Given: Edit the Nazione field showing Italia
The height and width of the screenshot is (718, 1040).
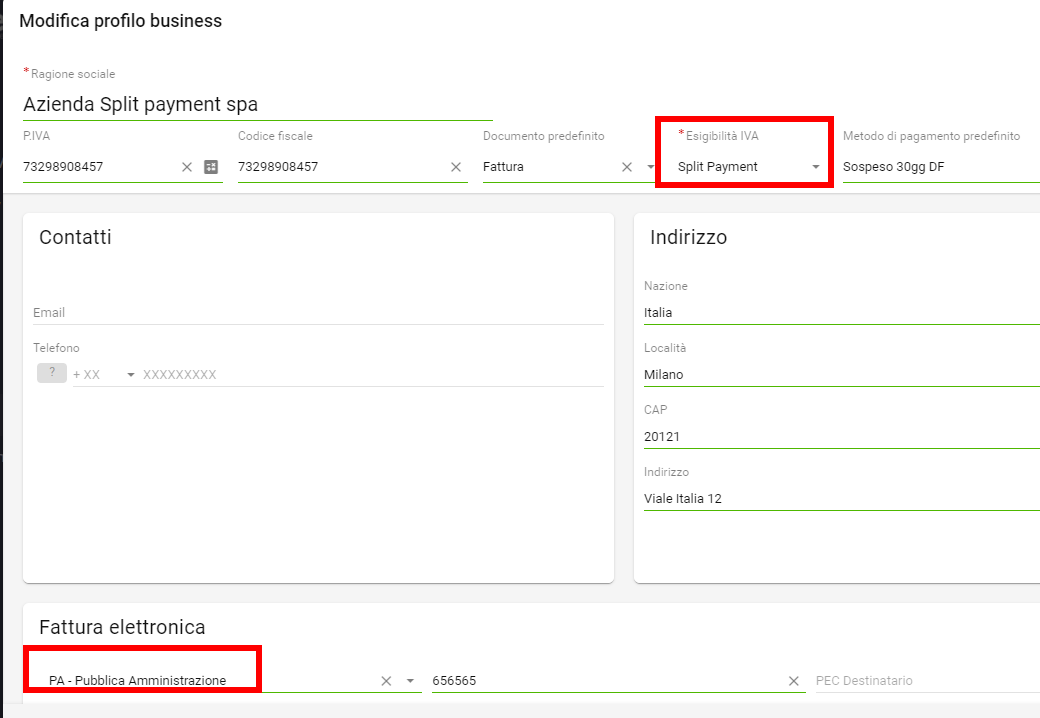Looking at the screenshot, I should tap(842, 312).
